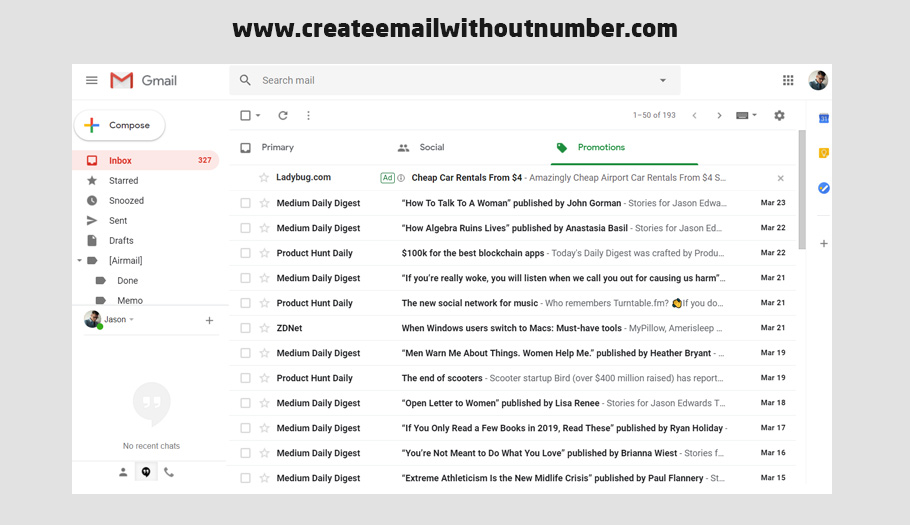Open the Hangouts contacts icon
This screenshot has height=525, width=910.
point(123,472)
